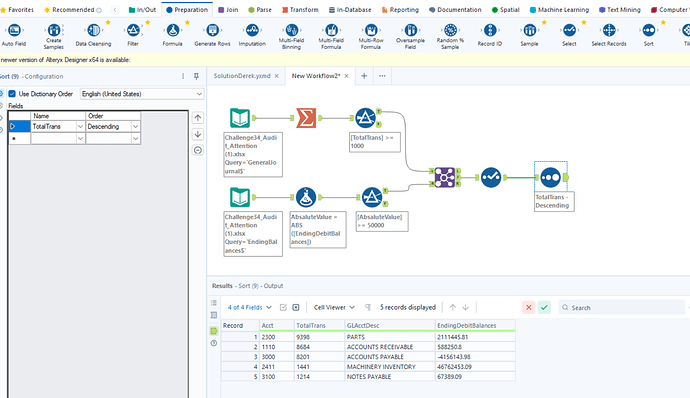Expand the 4 of 4 Fields selector

[250, 307]
